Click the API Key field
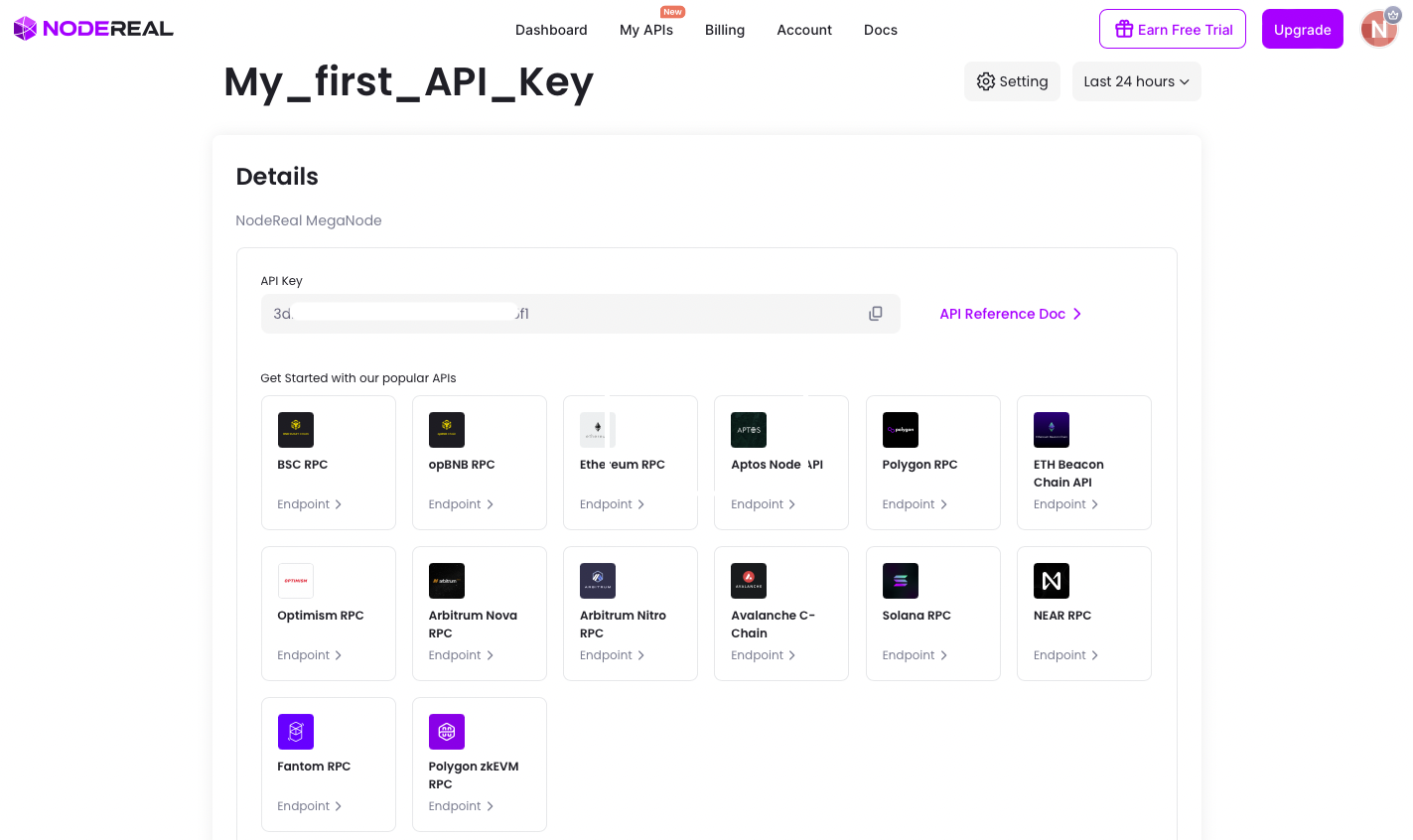 [x=580, y=314]
